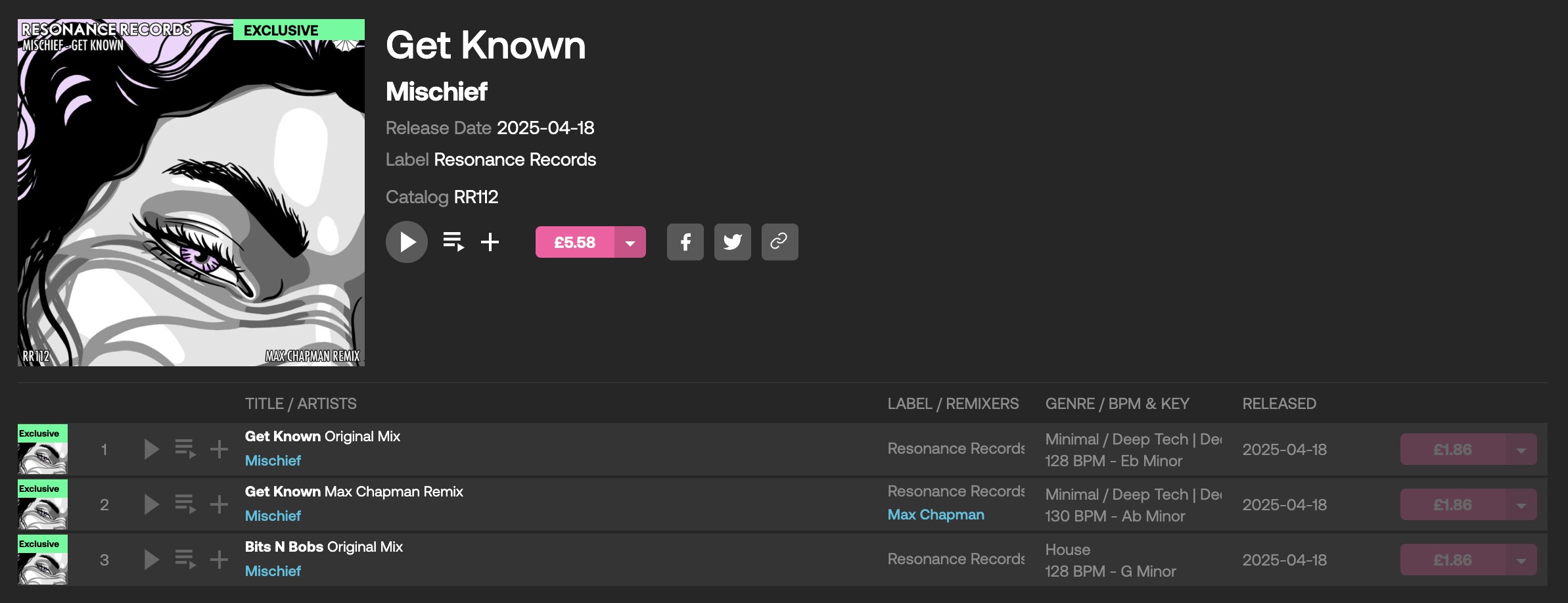Open Max Chapman remixer link

(935, 515)
